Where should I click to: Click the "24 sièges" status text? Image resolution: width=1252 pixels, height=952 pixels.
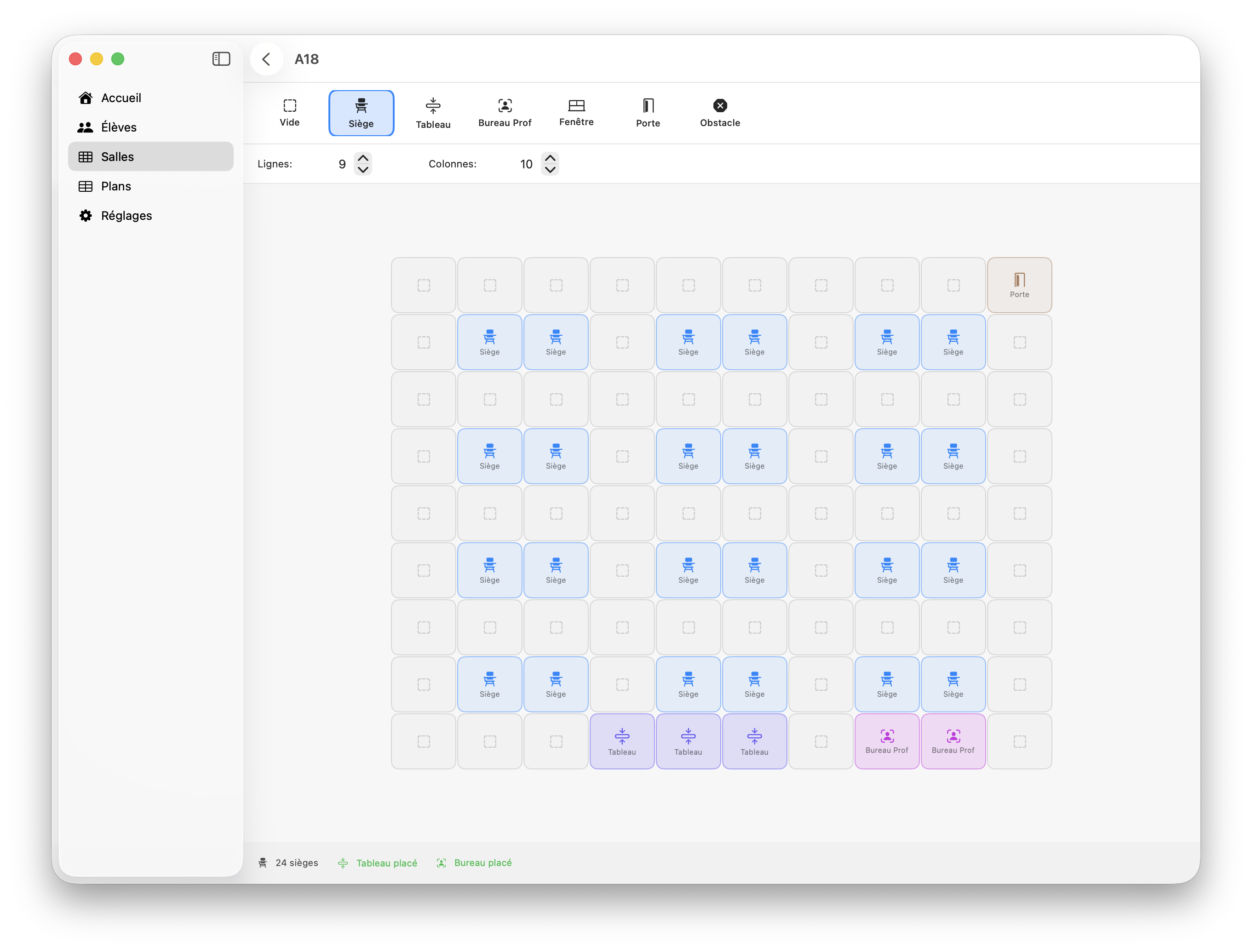pyautogui.click(x=296, y=862)
